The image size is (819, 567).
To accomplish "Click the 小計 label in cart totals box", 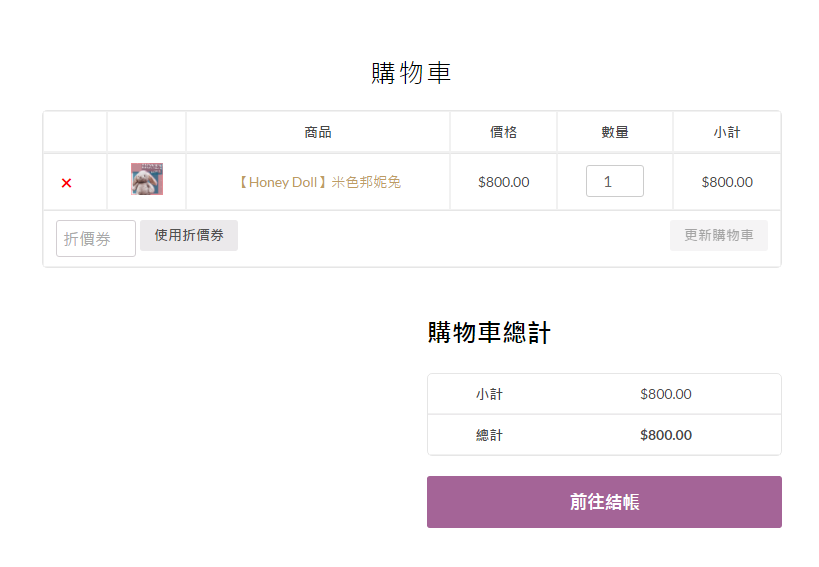I will coord(489,394).
